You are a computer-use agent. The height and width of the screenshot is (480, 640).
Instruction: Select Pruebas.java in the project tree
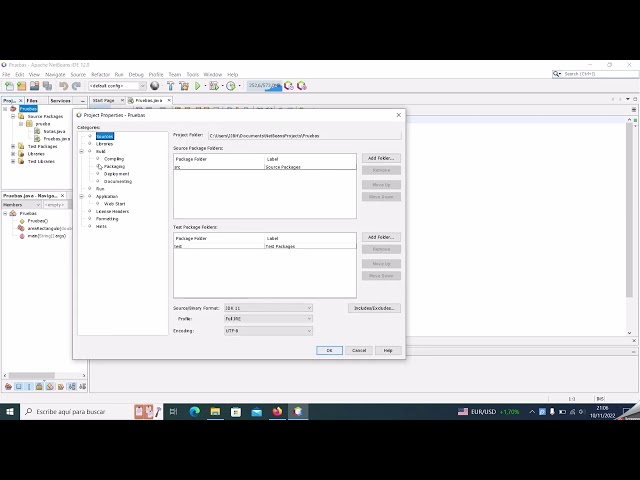coord(57,139)
